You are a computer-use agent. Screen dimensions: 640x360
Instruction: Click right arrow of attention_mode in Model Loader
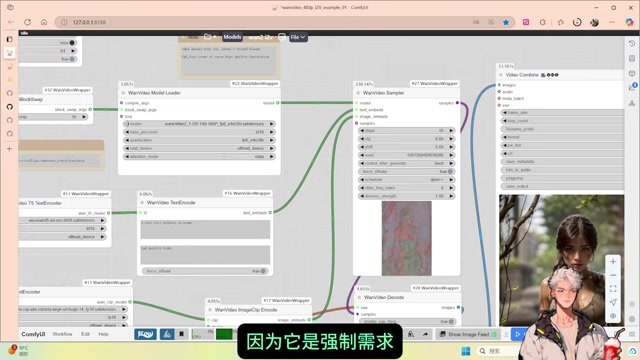click(x=271, y=157)
